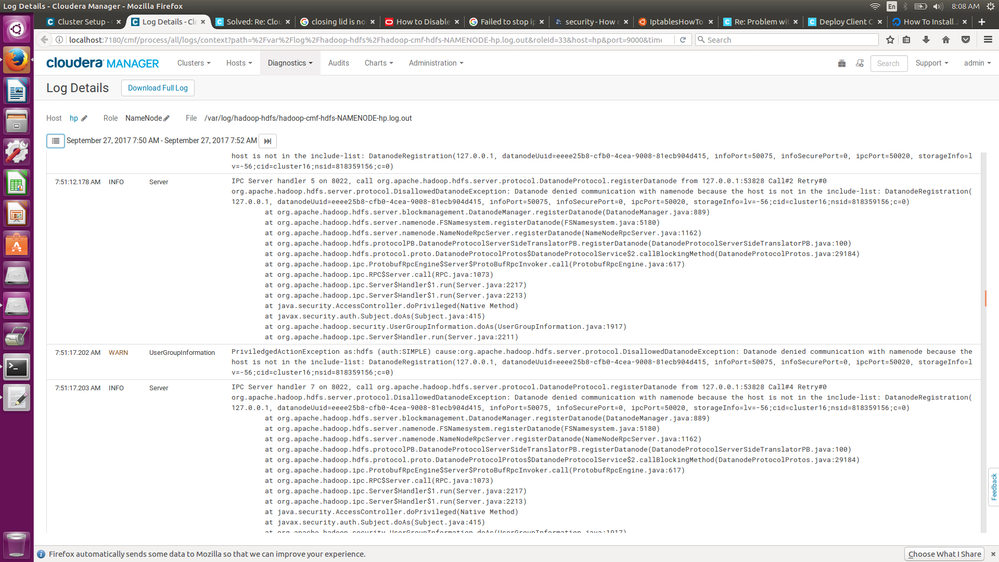Open LibreOffice Writer from the dock
The image size is (999, 562).
tap(17, 91)
